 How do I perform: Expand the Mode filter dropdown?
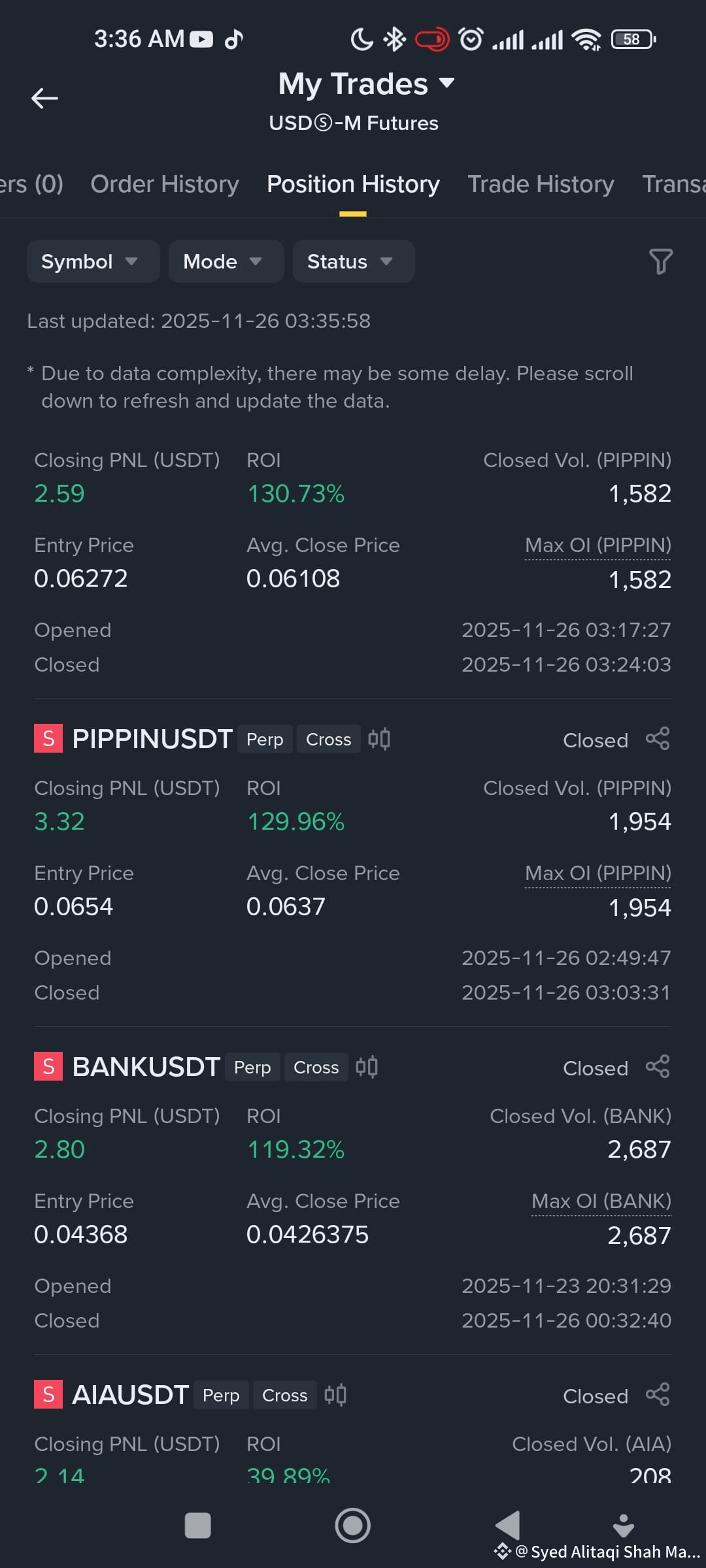click(x=226, y=261)
